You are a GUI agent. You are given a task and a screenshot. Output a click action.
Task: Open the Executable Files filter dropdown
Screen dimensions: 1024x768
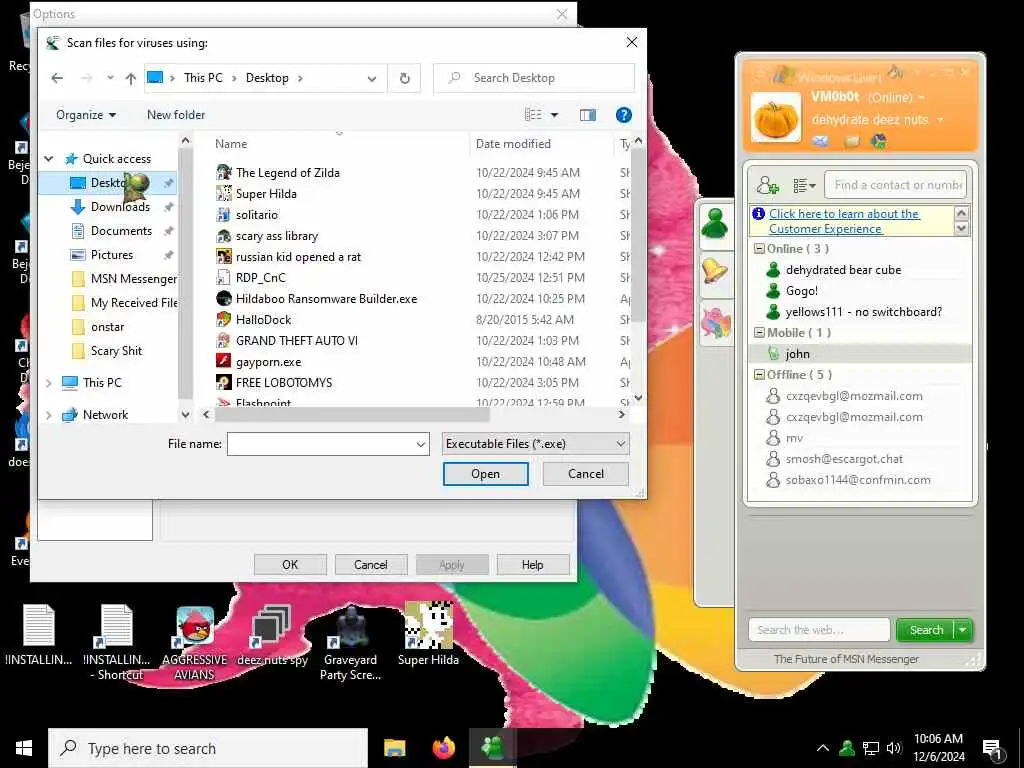(x=620, y=444)
